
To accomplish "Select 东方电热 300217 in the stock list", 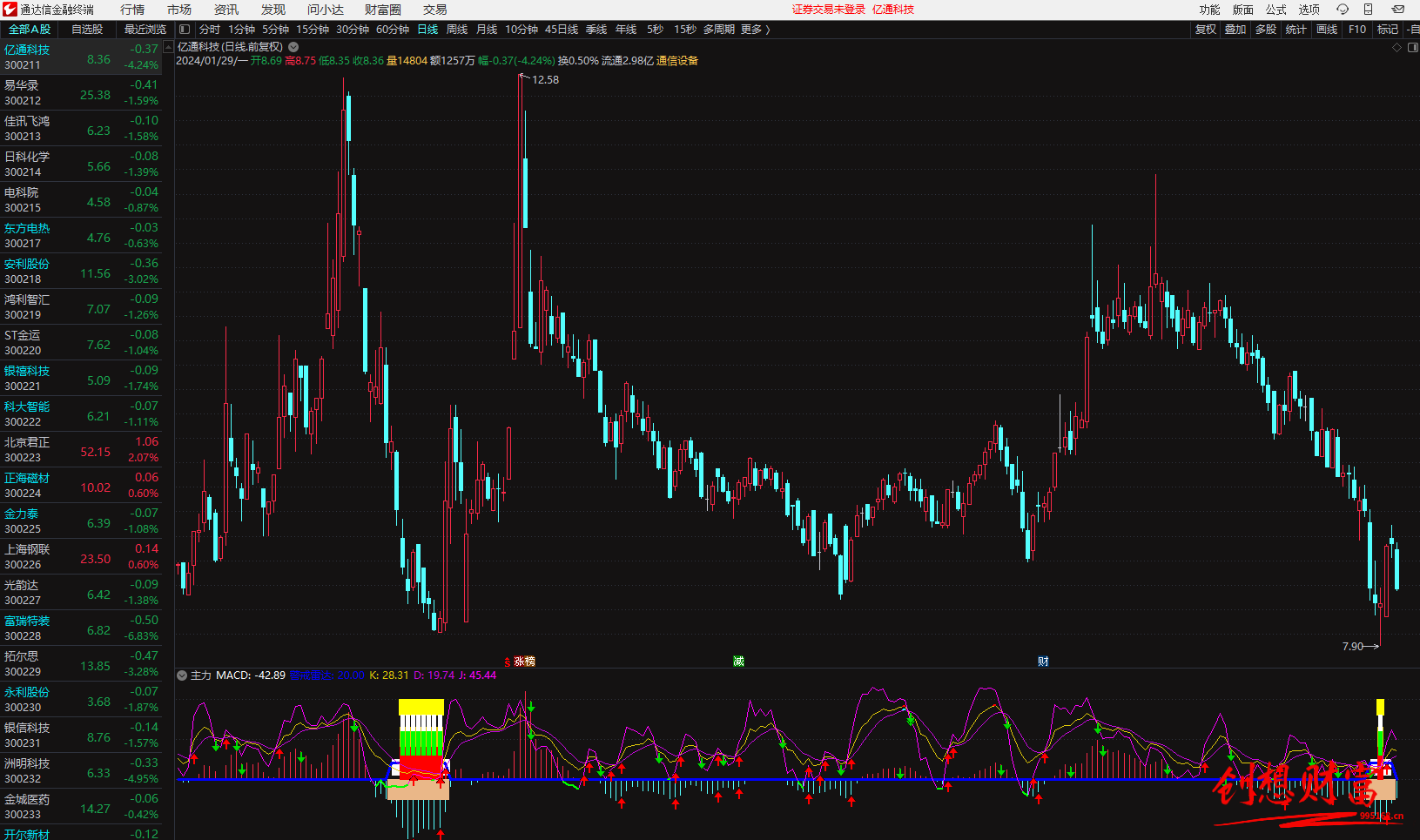I will click(x=81, y=236).
